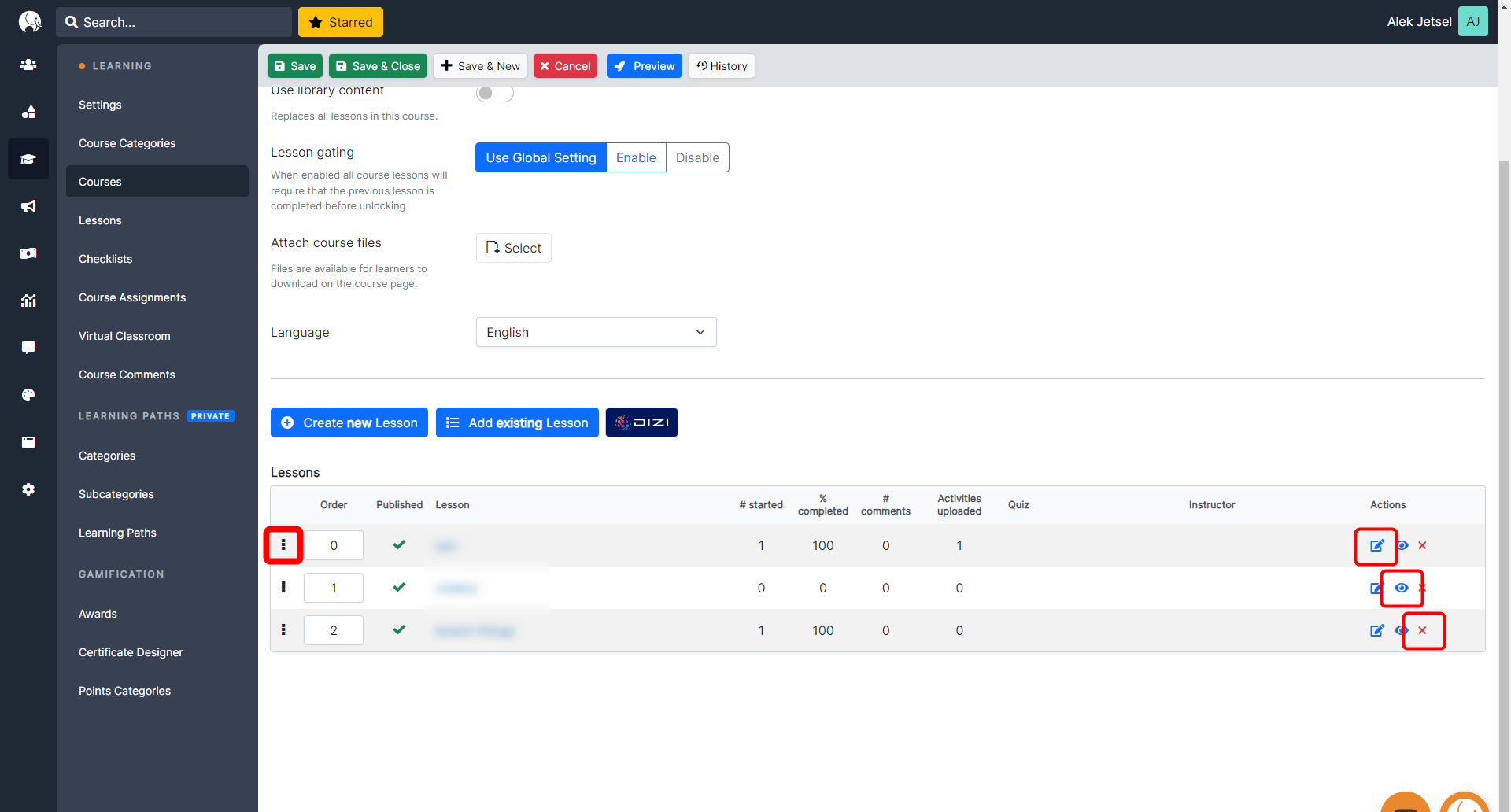This screenshot has height=812, width=1511.
Task: Click the Create new Lesson button
Action: [349, 423]
